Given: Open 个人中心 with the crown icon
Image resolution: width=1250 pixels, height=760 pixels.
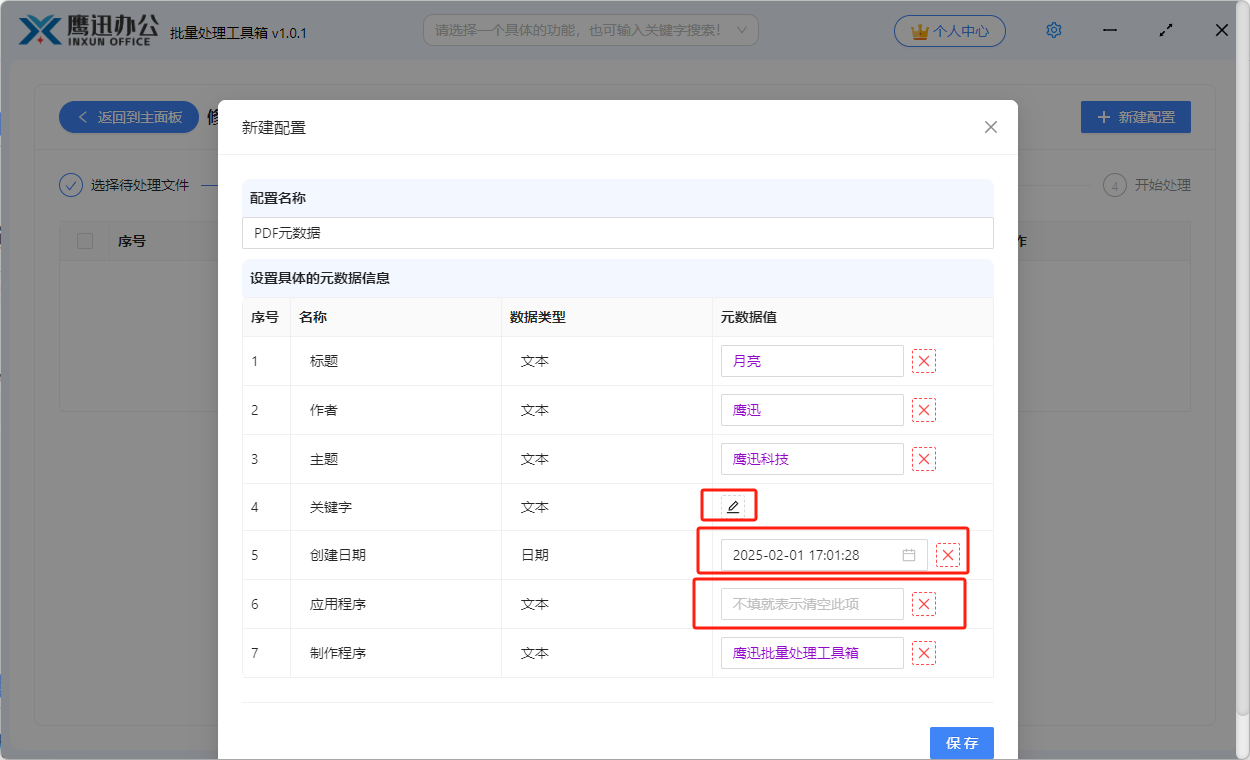Looking at the screenshot, I should [x=949, y=31].
